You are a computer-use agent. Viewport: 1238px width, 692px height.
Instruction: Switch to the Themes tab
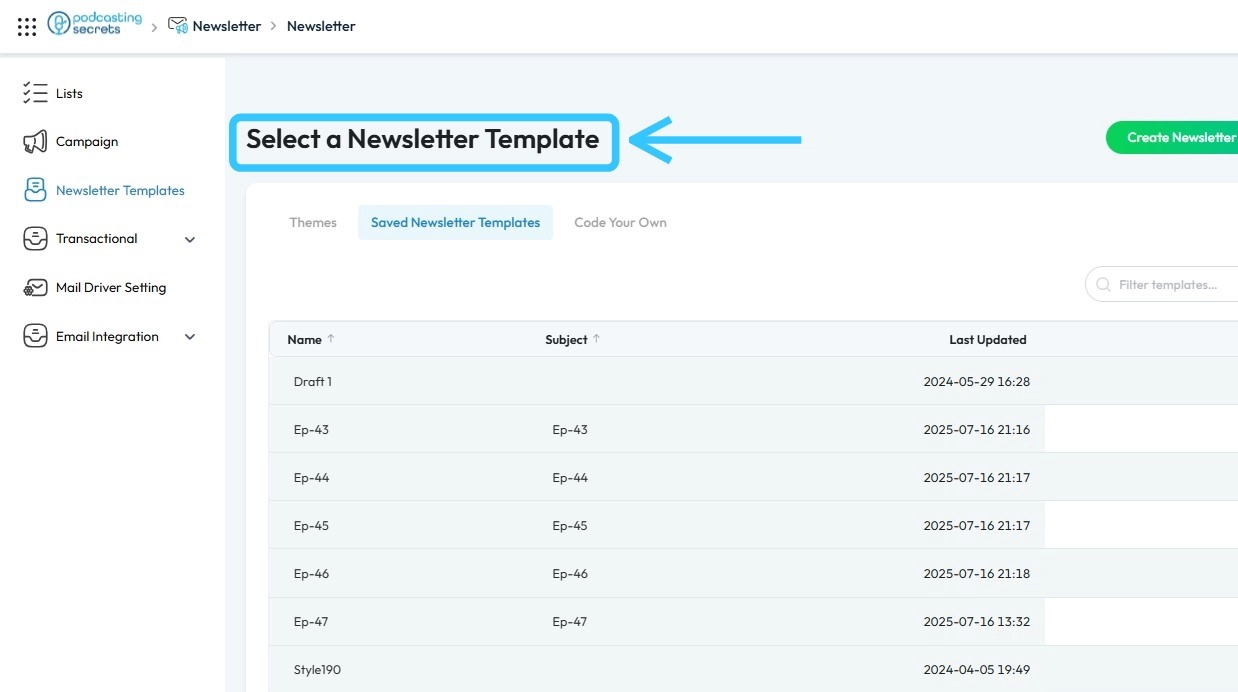point(313,223)
